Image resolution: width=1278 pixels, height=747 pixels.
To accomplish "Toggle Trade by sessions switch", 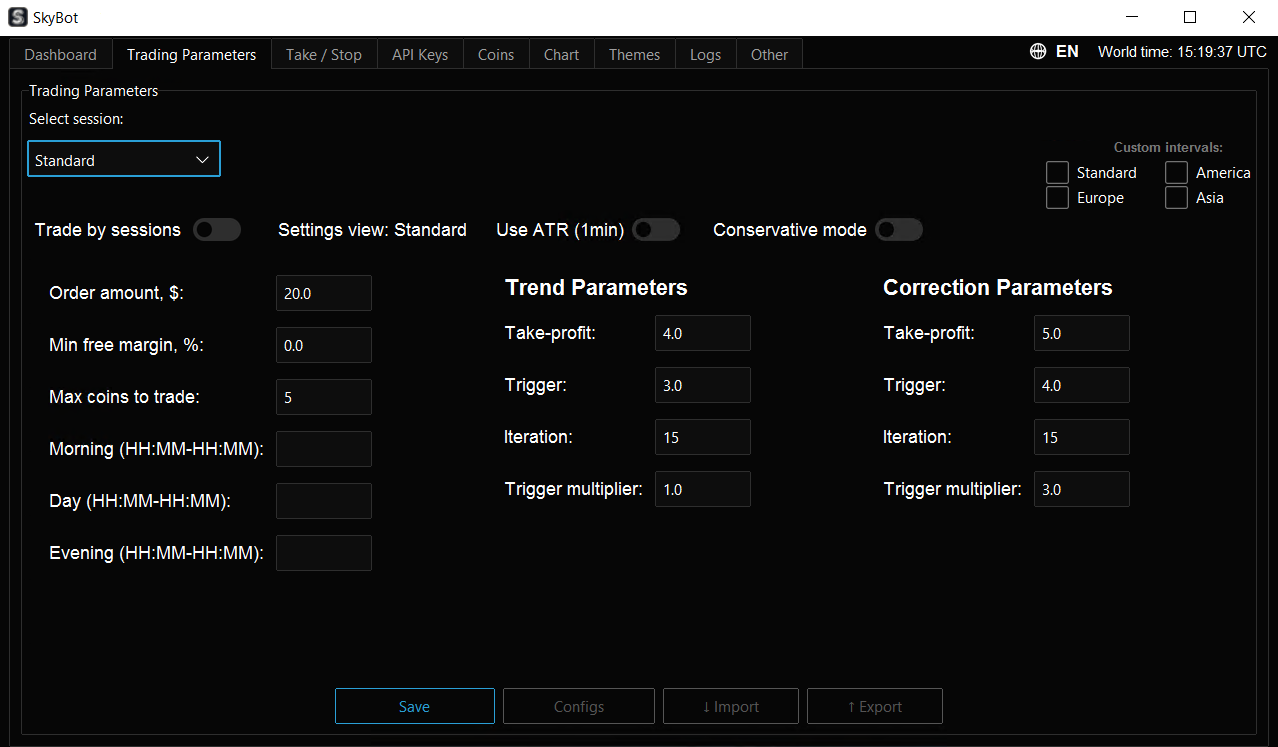I will click(217, 230).
